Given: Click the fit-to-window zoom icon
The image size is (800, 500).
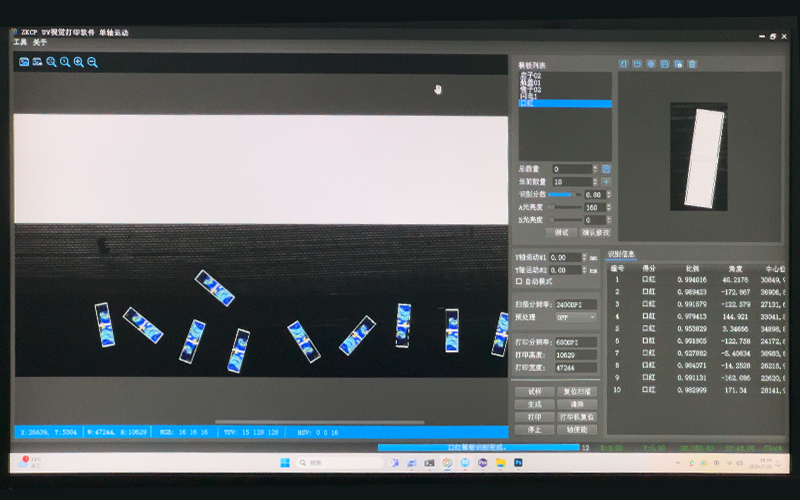Looking at the screenshot, I should tap(51, 62).
